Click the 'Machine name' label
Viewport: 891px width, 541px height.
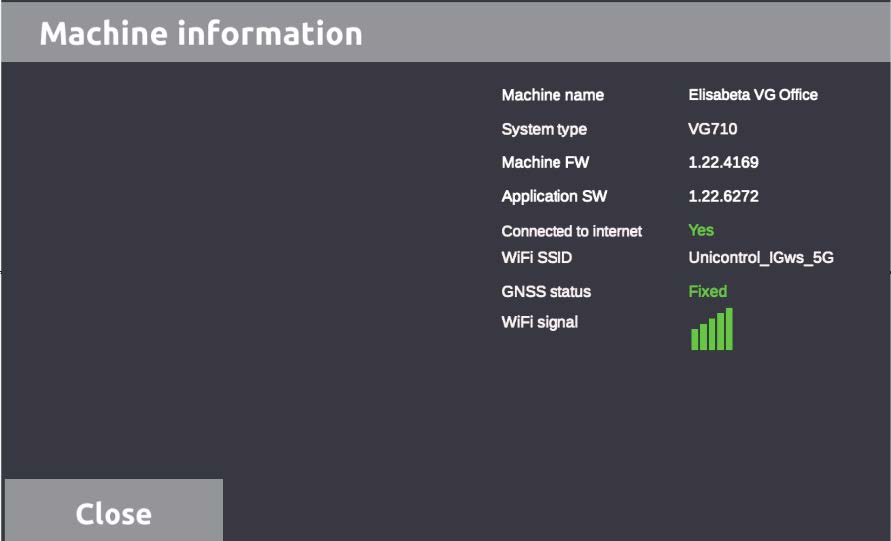552,95
